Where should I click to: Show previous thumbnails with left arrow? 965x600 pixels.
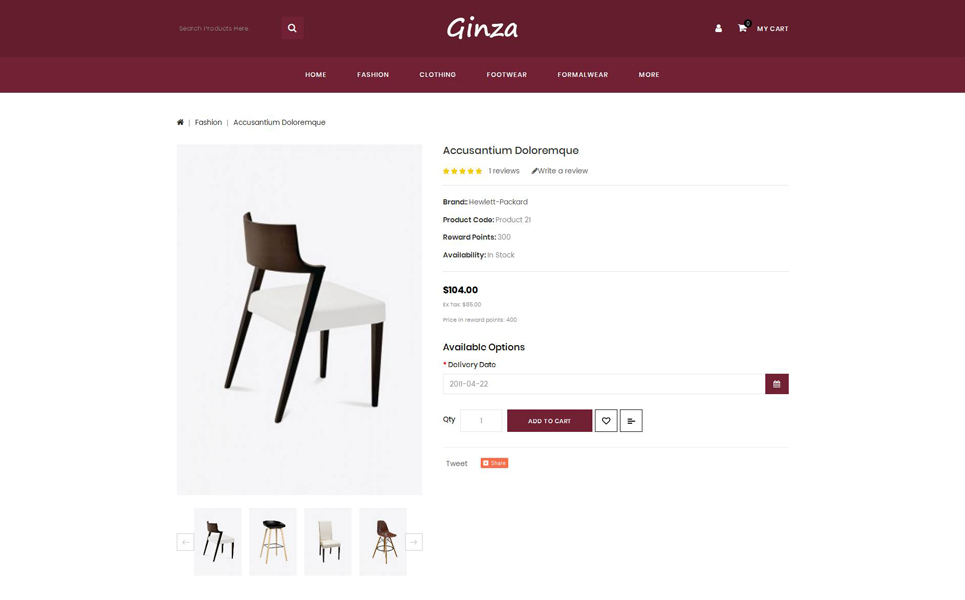click(x=185, y=542)
